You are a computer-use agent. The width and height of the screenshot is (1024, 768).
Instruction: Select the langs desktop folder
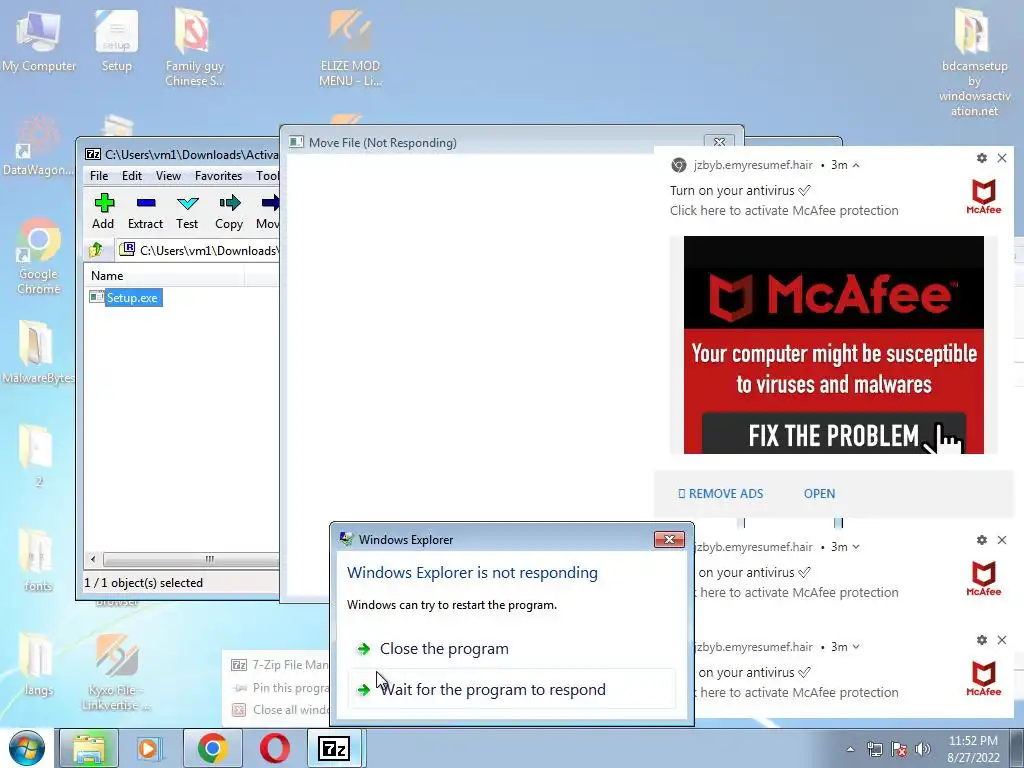(37, 664)
